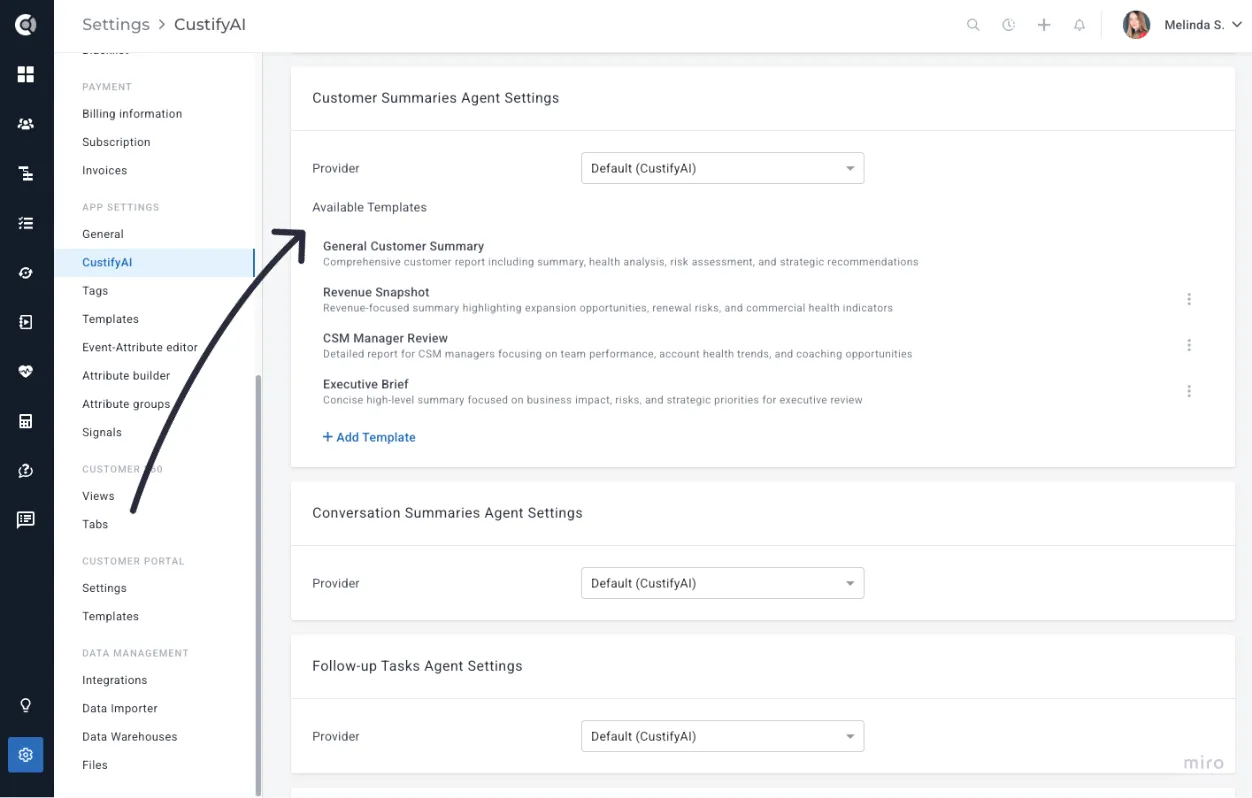Screen dimensions: 1252x798
Task: Open Billing information in the settings sidebar
Action: (132, 114)
